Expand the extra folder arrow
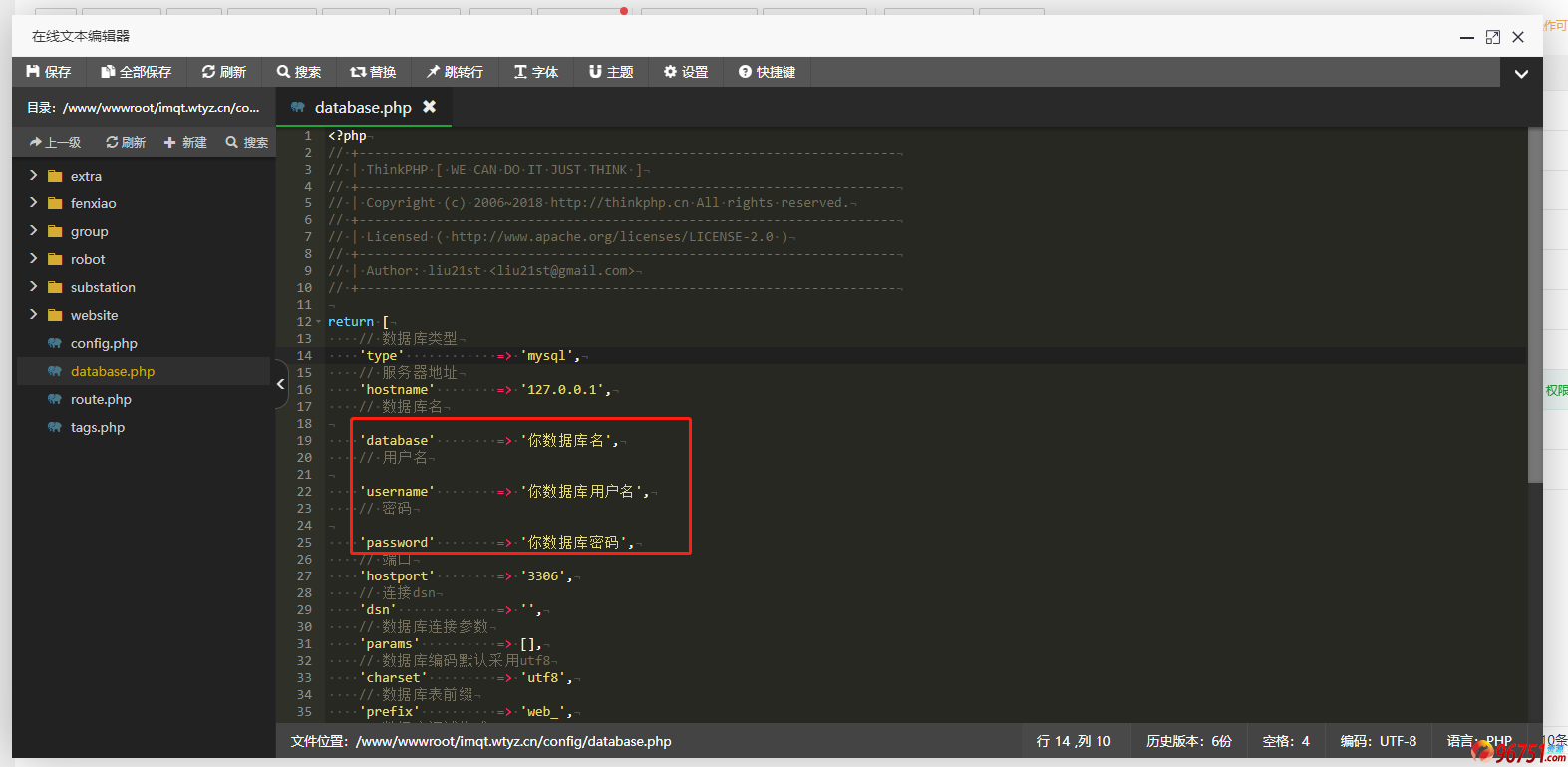 point(33,175)
